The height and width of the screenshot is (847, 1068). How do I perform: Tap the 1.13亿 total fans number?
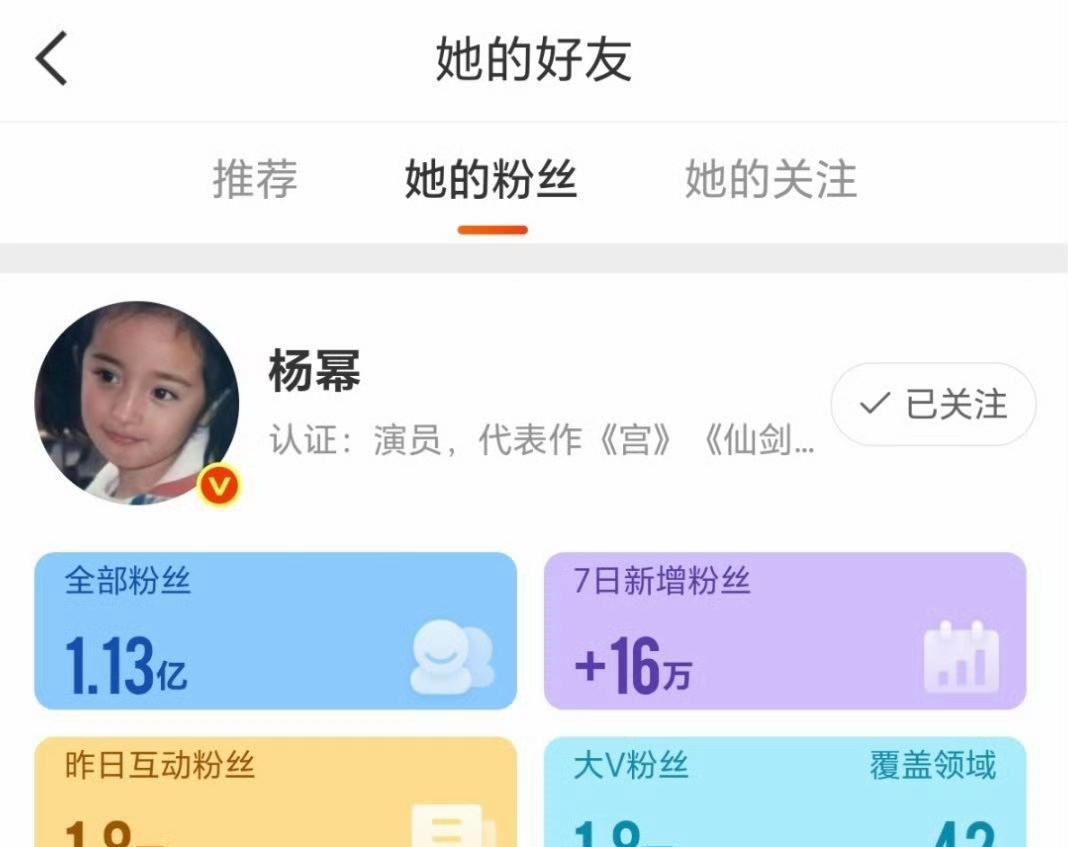(126, 665)
